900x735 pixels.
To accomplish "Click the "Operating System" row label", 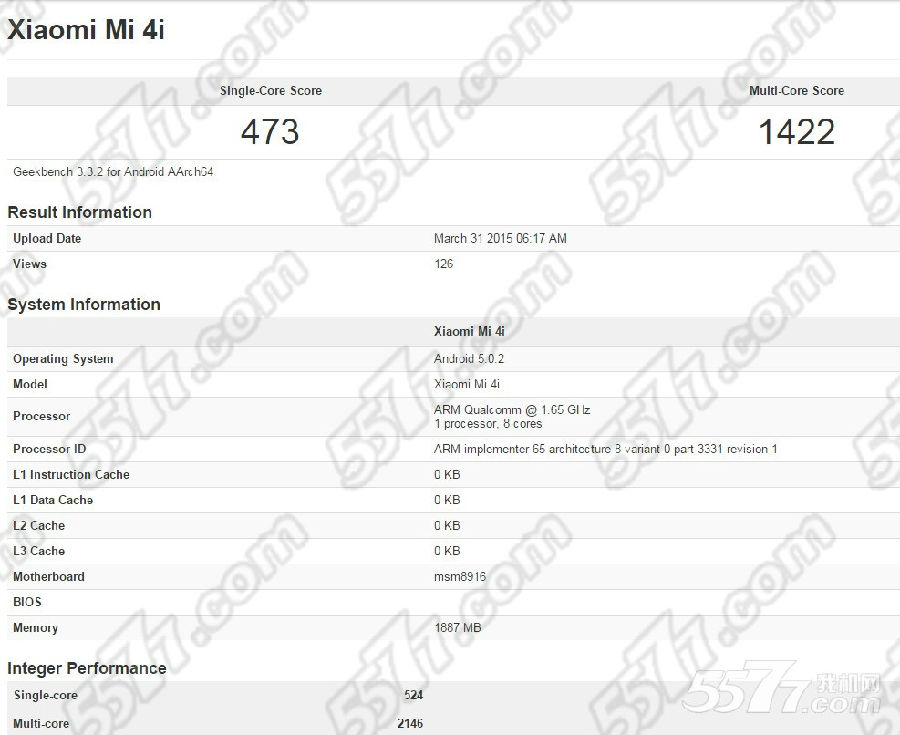I will 63,359.
